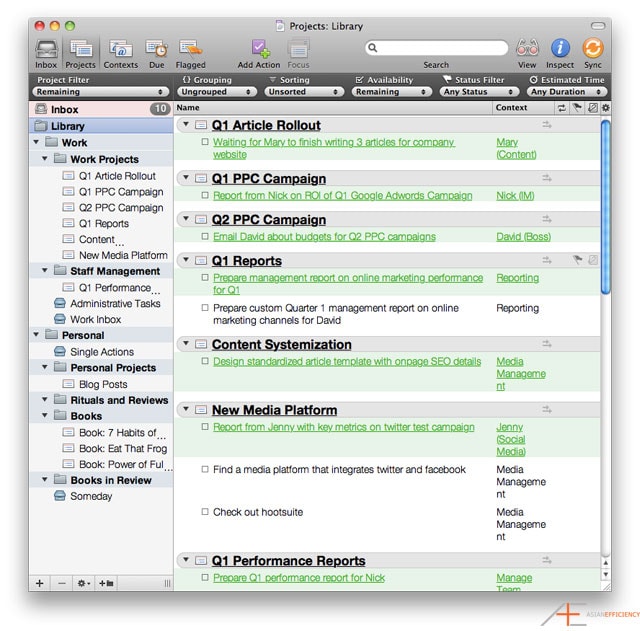Check off Report from Nick on ROI task
Viewport: 640px width, 631px height.
tap(205, 195)
